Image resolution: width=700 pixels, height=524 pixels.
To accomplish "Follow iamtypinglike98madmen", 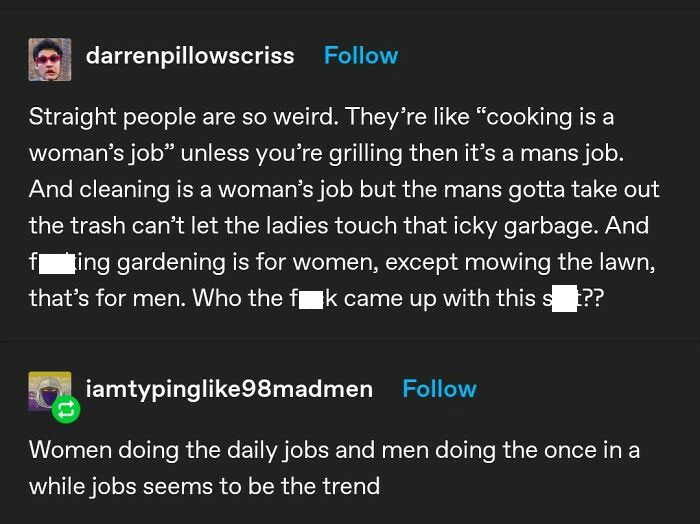I will point(439,389).
